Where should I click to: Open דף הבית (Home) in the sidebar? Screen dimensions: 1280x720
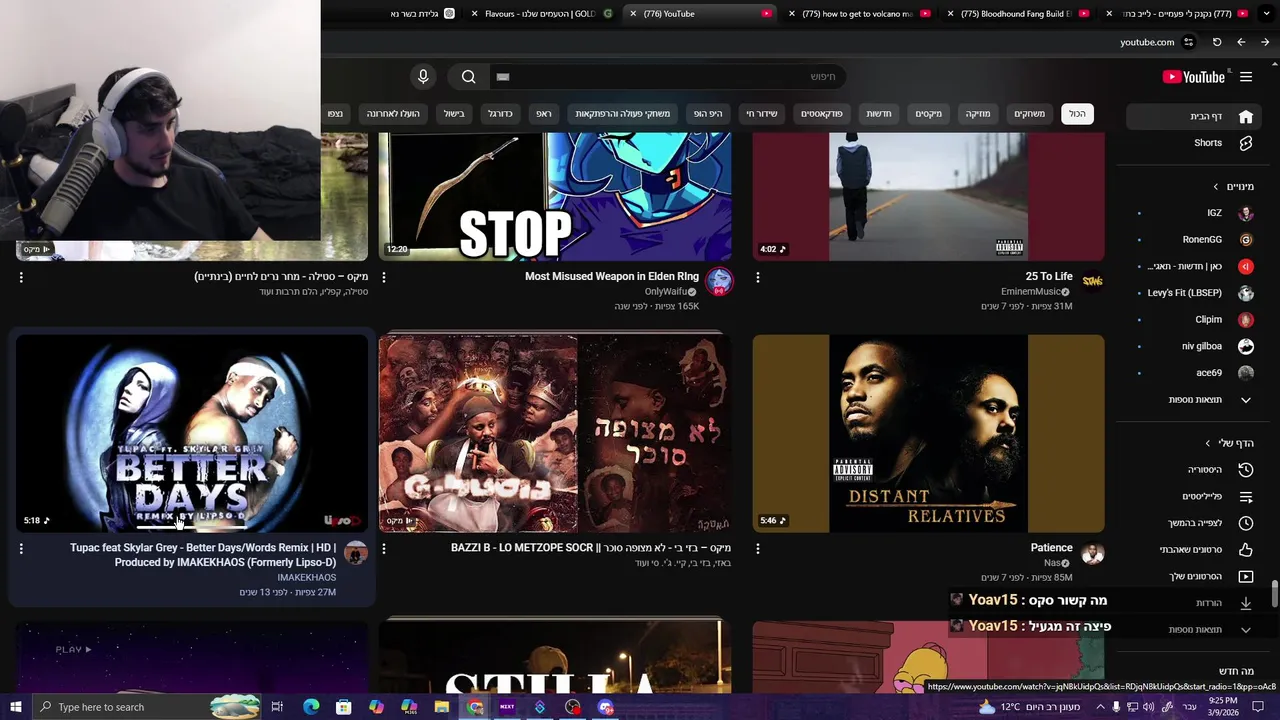1192,117
